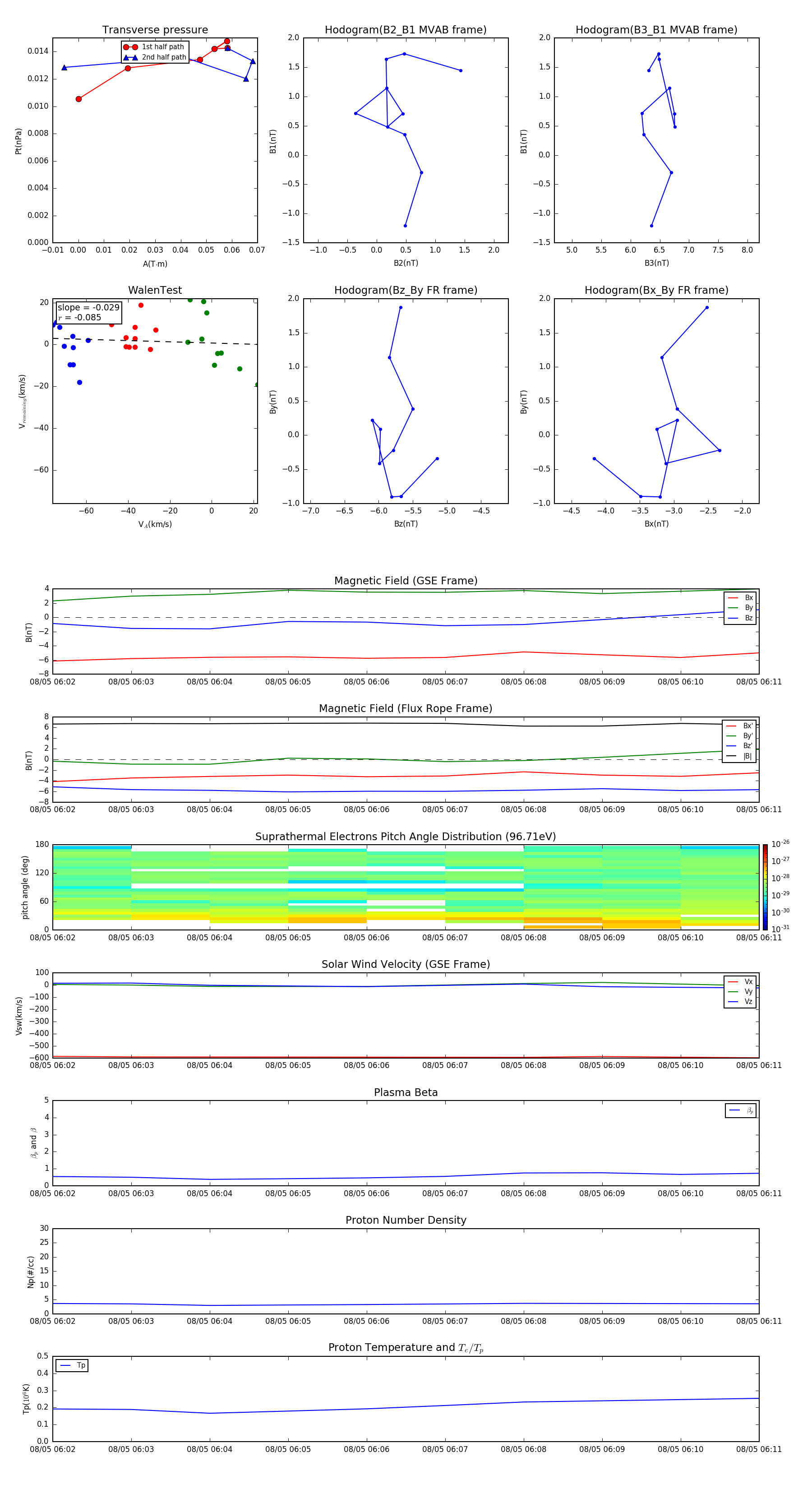Click the 'WalenTest' plot title
The image size is (812, 1489).
click(x=155, y=290)
